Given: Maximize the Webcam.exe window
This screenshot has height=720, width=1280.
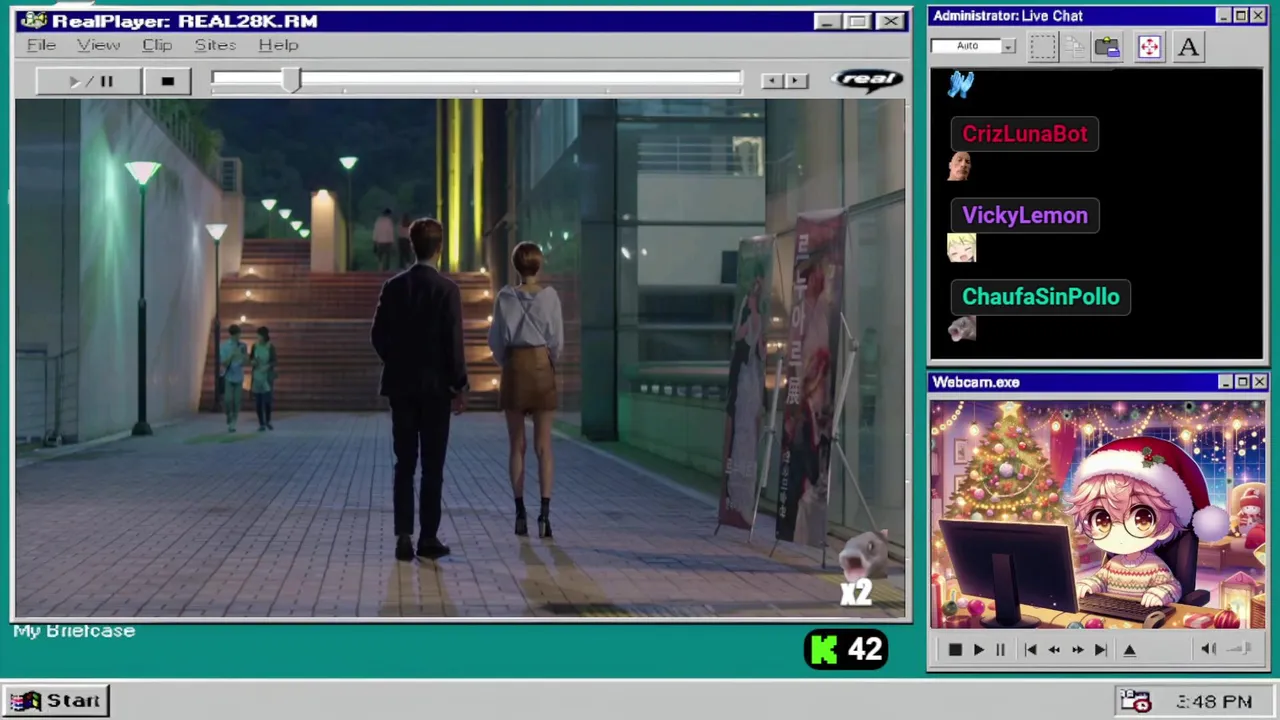Looking at the screenshot, I should pos(1242,382).
